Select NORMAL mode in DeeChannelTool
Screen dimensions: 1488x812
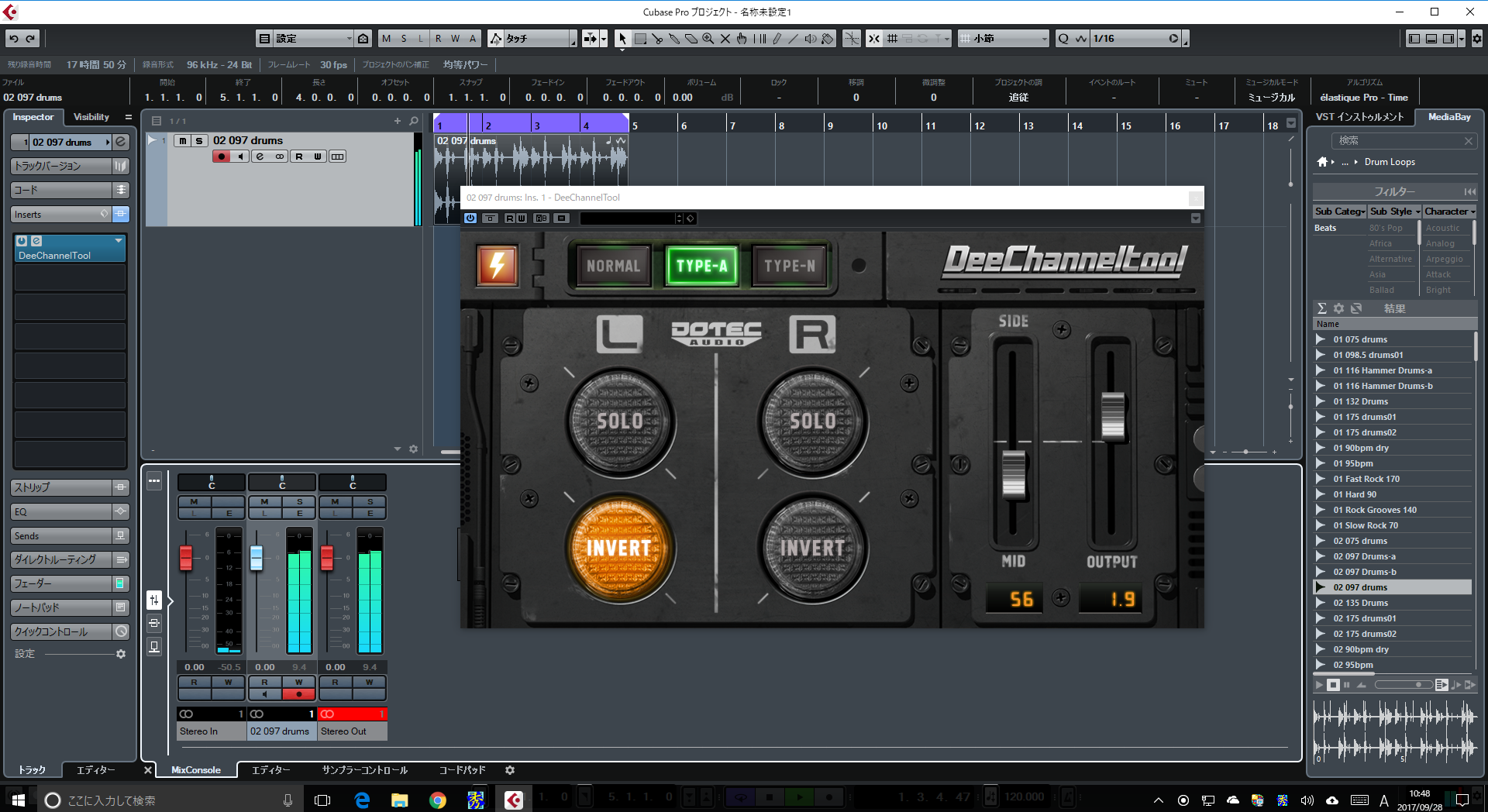(x=613, y=266)
